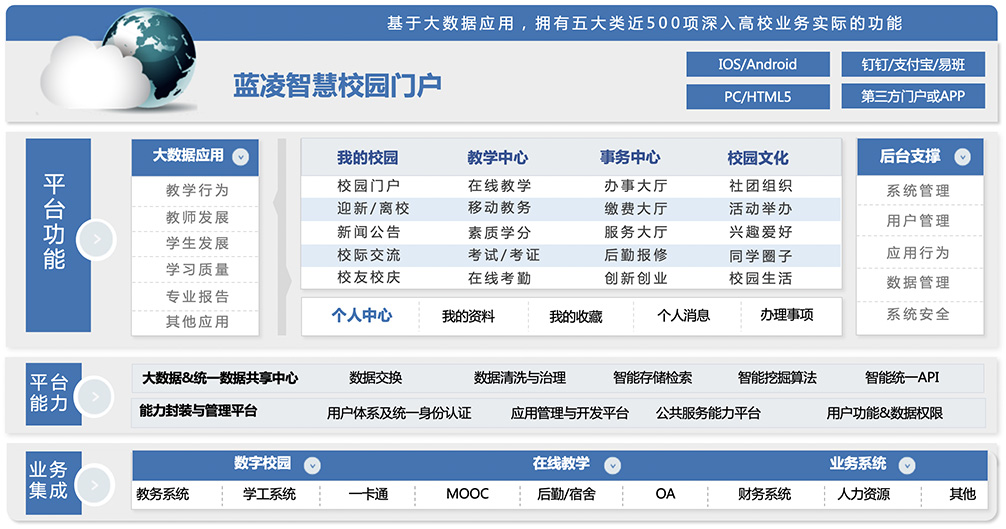Screen dimensions: 1006x529
Task: Select the 我的校园 column header
Action: (368, 158)
